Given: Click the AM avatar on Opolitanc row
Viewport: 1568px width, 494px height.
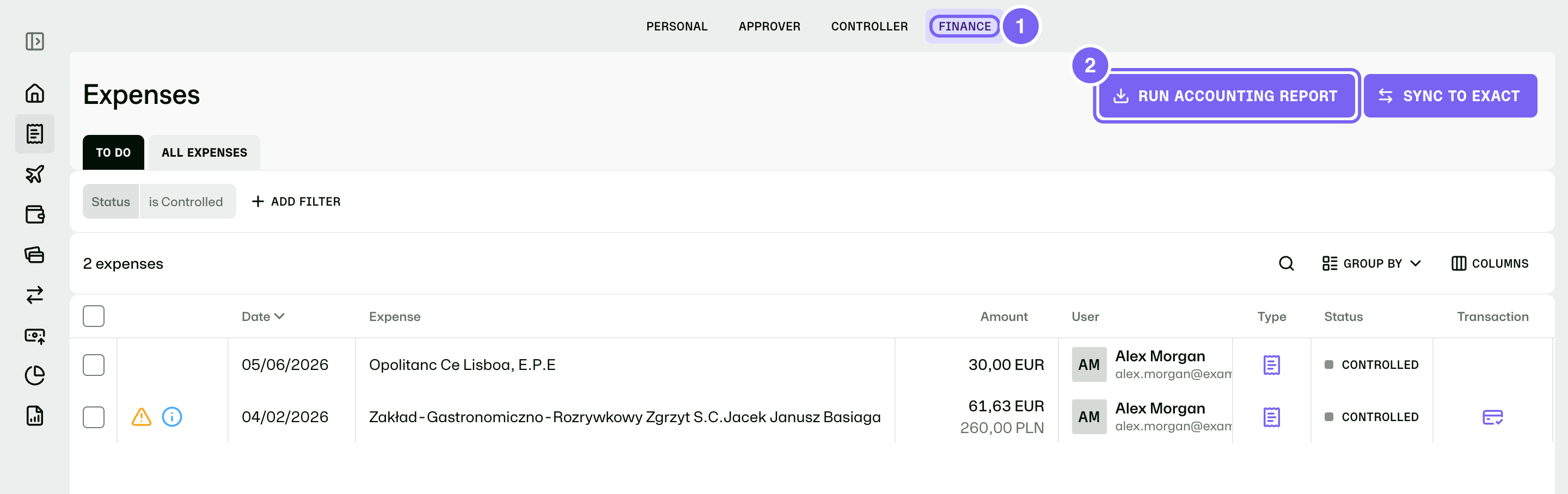Looking at the screenshot, I should pos(1089,365).
